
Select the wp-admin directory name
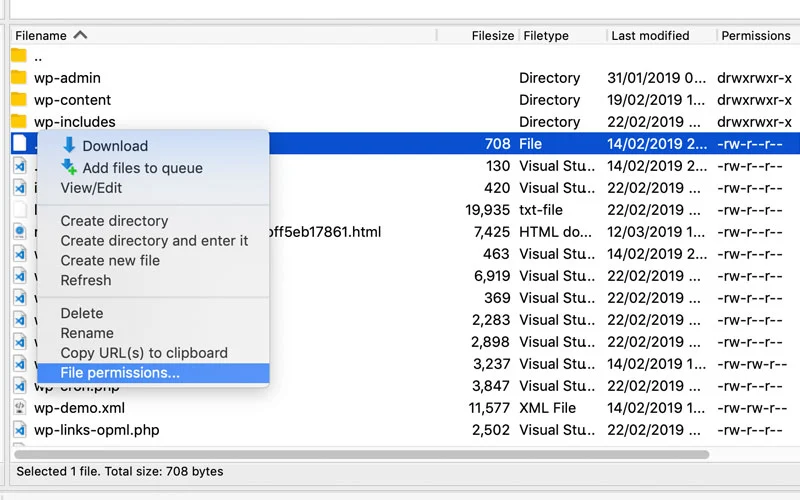[67, 78]
